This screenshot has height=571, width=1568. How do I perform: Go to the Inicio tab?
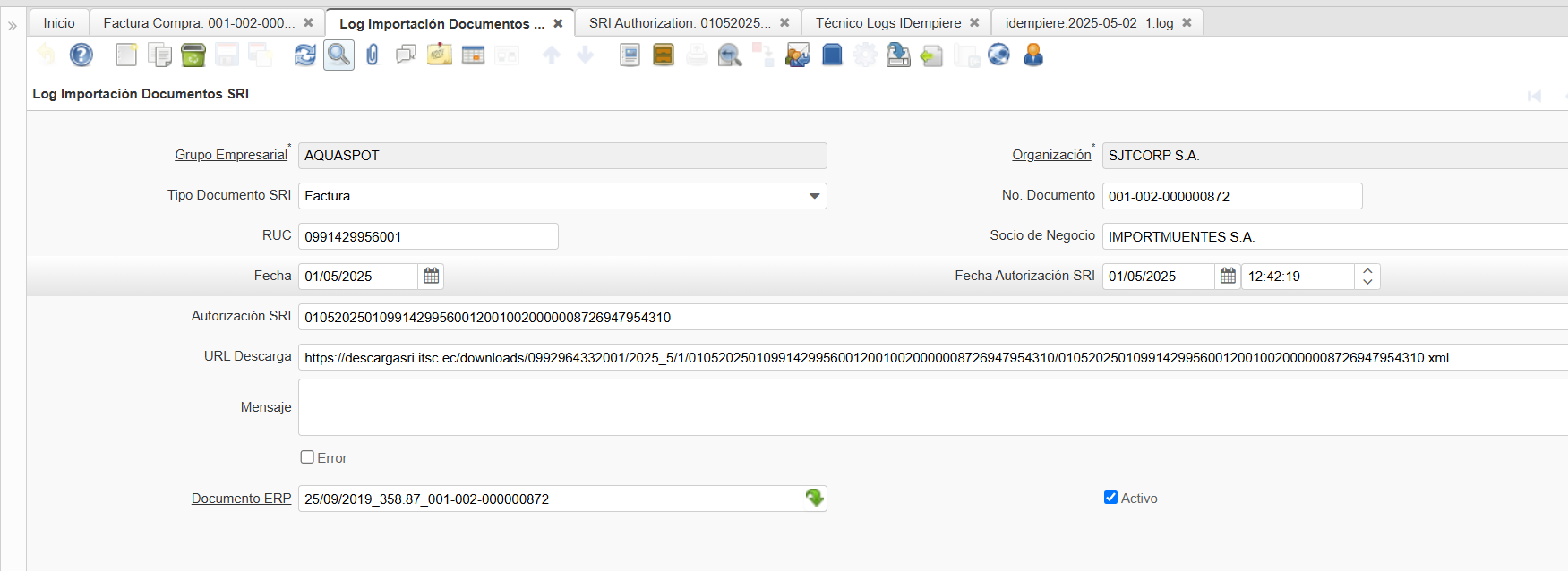pos(59,23)
